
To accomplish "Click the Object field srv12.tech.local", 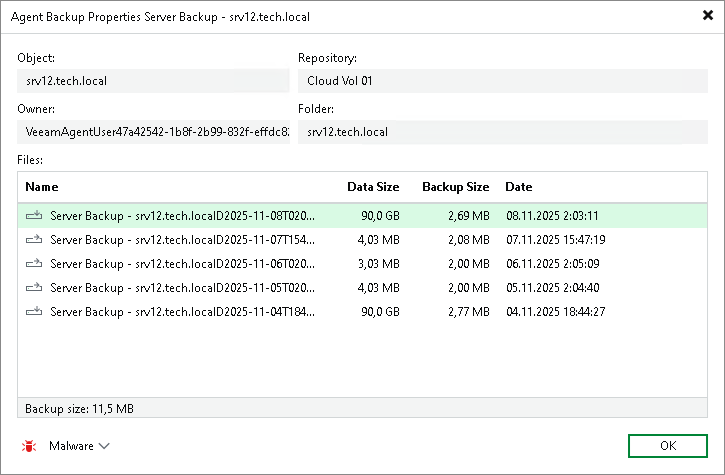I will (x=153, y=80).
